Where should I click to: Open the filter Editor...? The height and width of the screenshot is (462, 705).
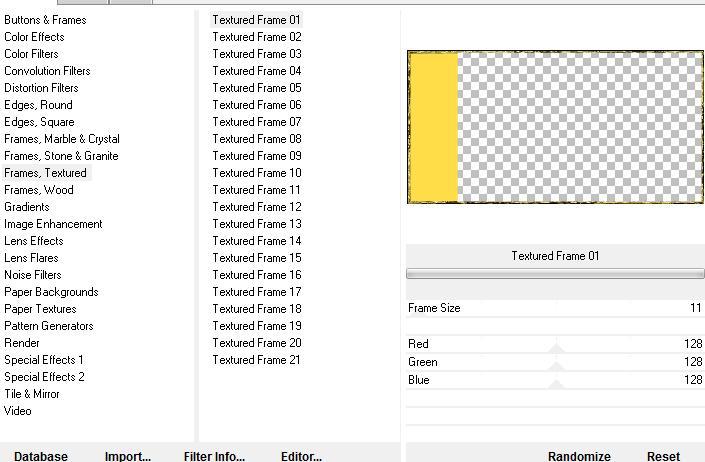click(301, 456)
